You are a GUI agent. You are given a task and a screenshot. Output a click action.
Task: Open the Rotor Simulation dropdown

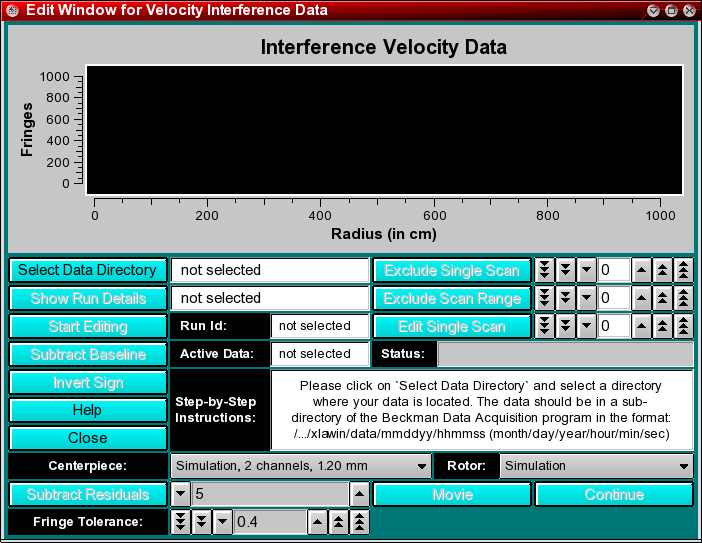coord(596,466)
